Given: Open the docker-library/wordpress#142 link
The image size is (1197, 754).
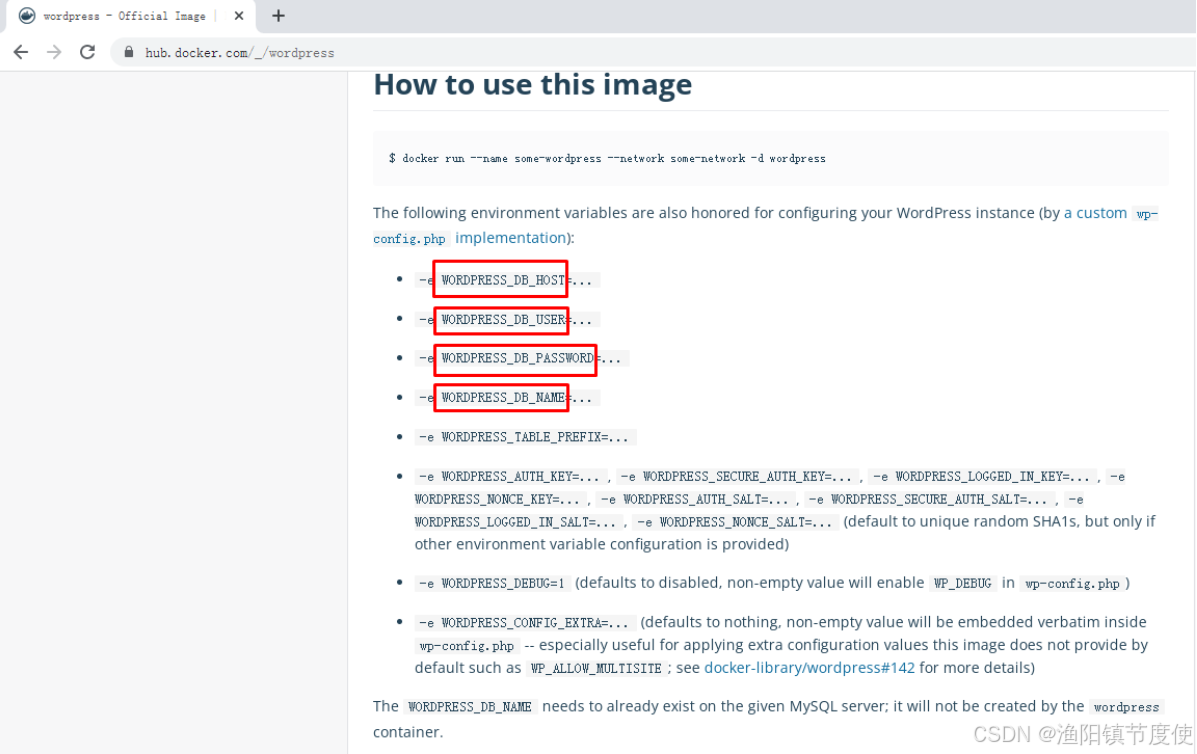Looking at the screenshot, I should [x=809, y=668].
